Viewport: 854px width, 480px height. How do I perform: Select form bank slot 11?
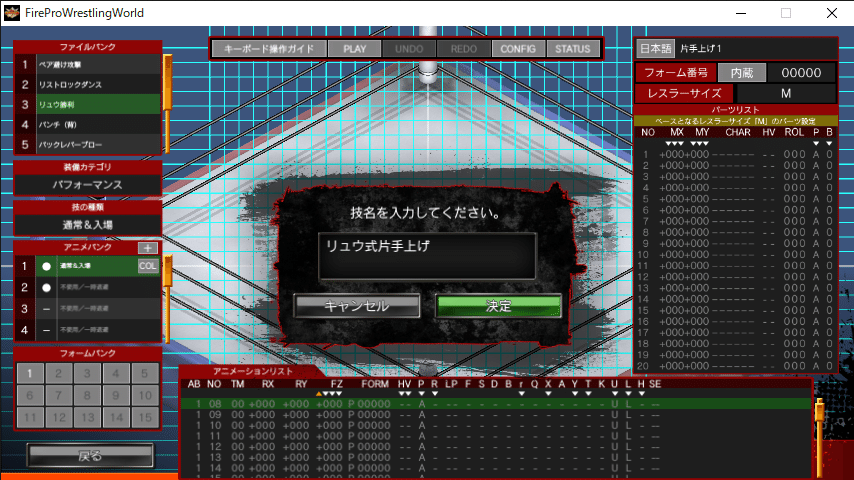click(29, 417)
